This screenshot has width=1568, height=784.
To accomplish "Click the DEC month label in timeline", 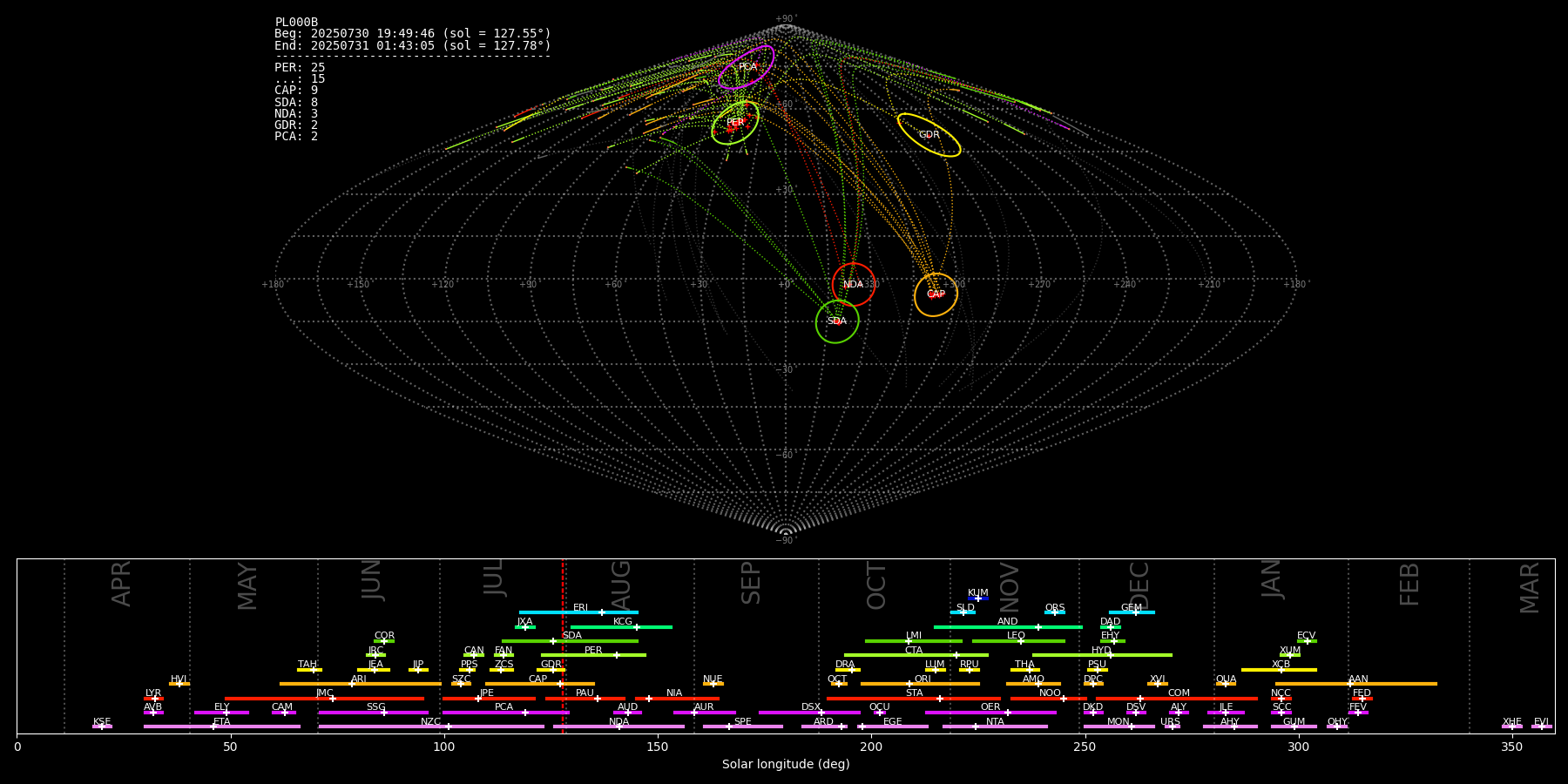I will click(x=1139, y=585).
